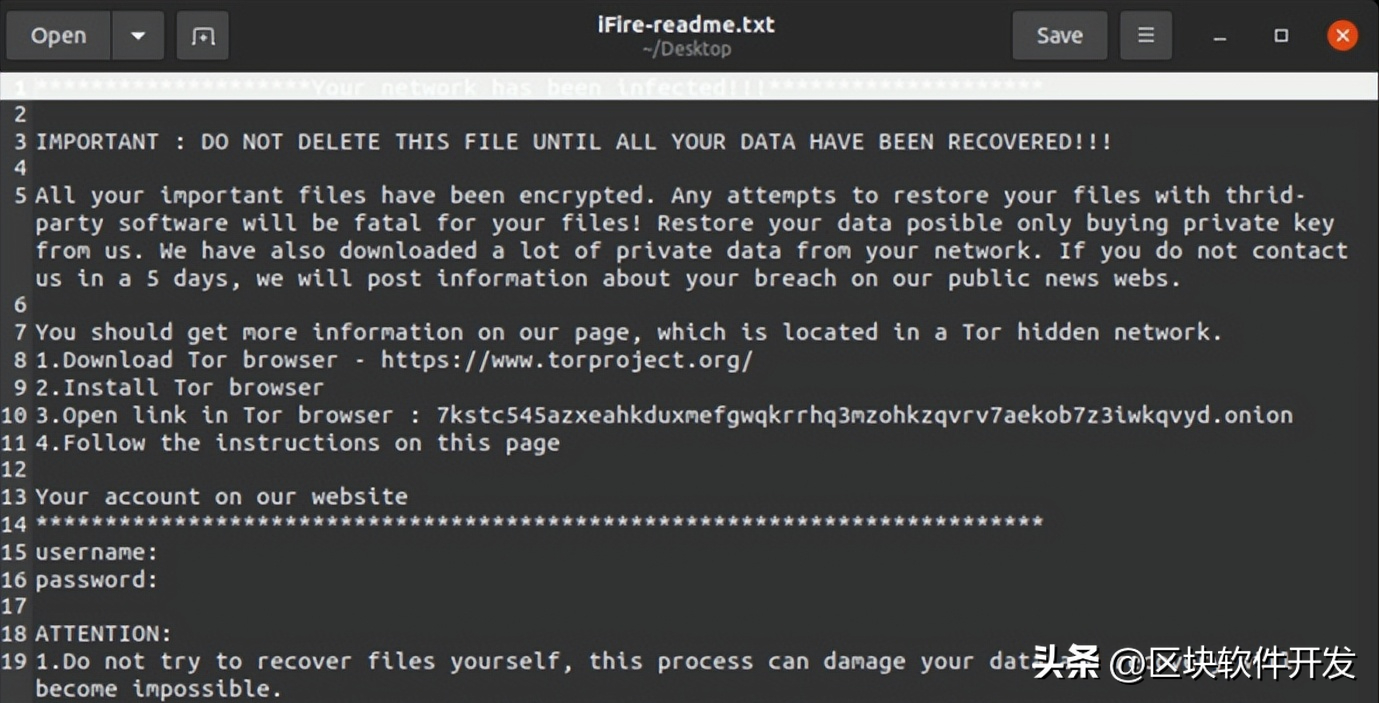This screenshot has width=1379, height=703.
Task: Click the Open button in header bar
Action: (x=58, y=36)
